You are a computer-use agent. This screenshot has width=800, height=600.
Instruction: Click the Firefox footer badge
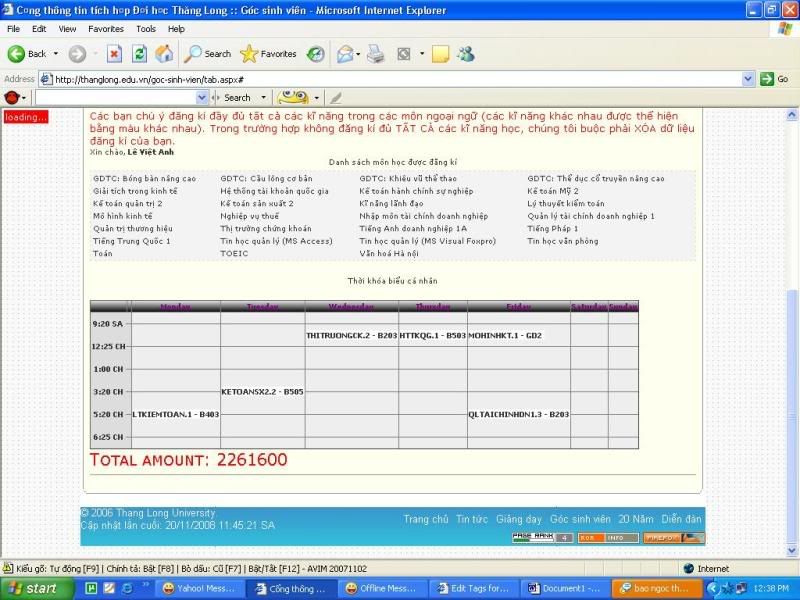674,537
